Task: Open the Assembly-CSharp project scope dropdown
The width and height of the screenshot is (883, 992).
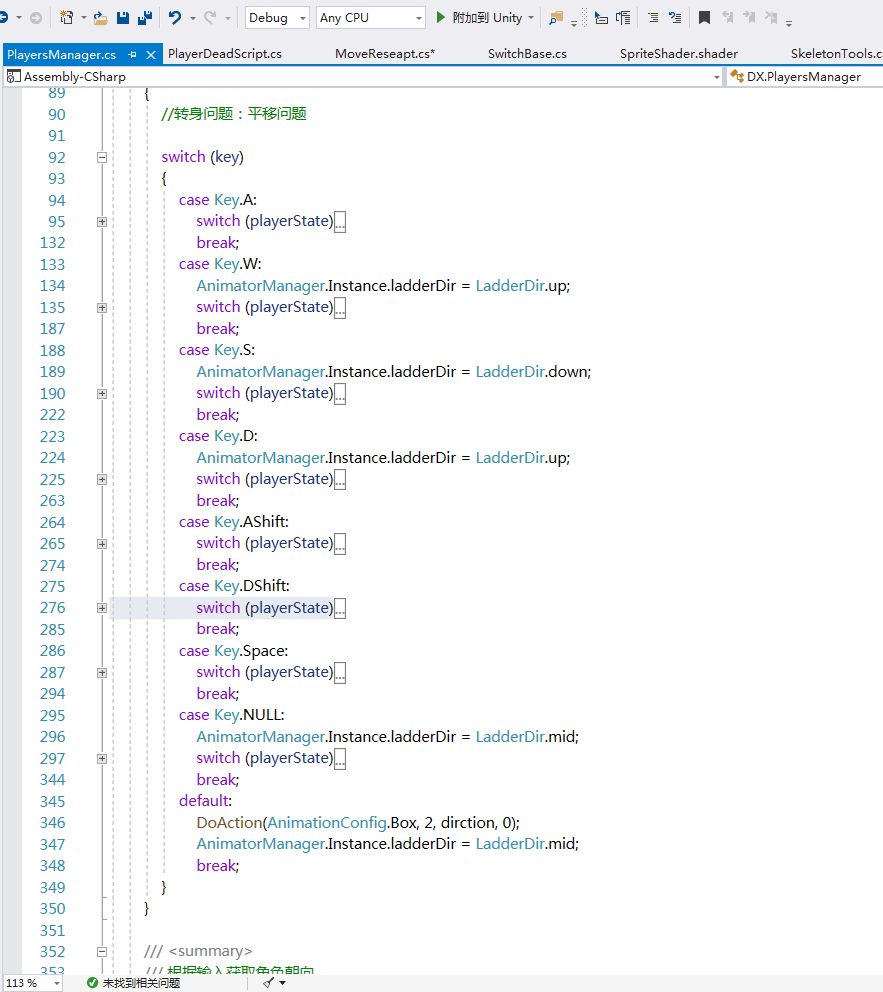Action: tap(716, 76)
